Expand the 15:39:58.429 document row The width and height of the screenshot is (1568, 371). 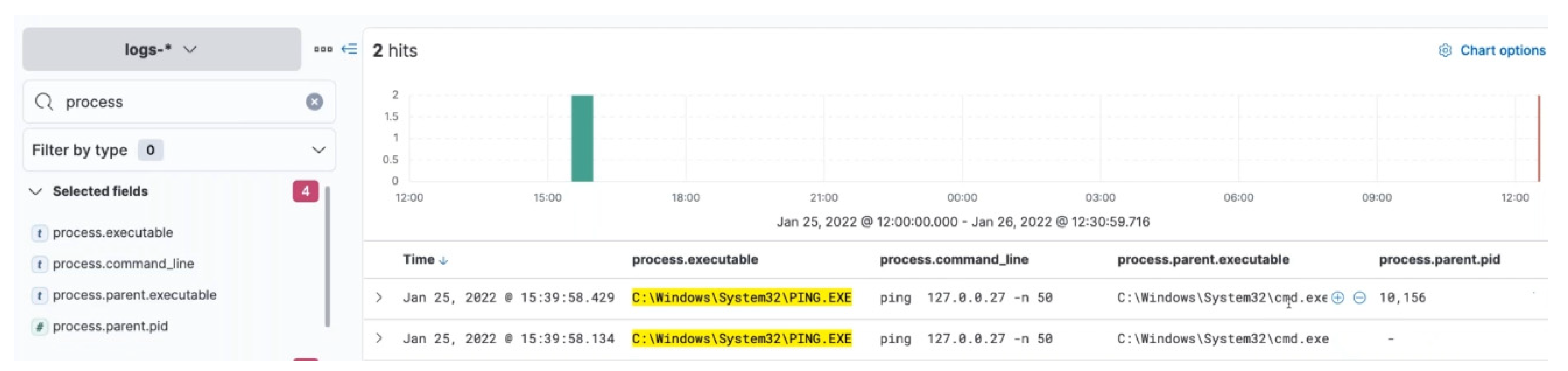tap(379, 297)
